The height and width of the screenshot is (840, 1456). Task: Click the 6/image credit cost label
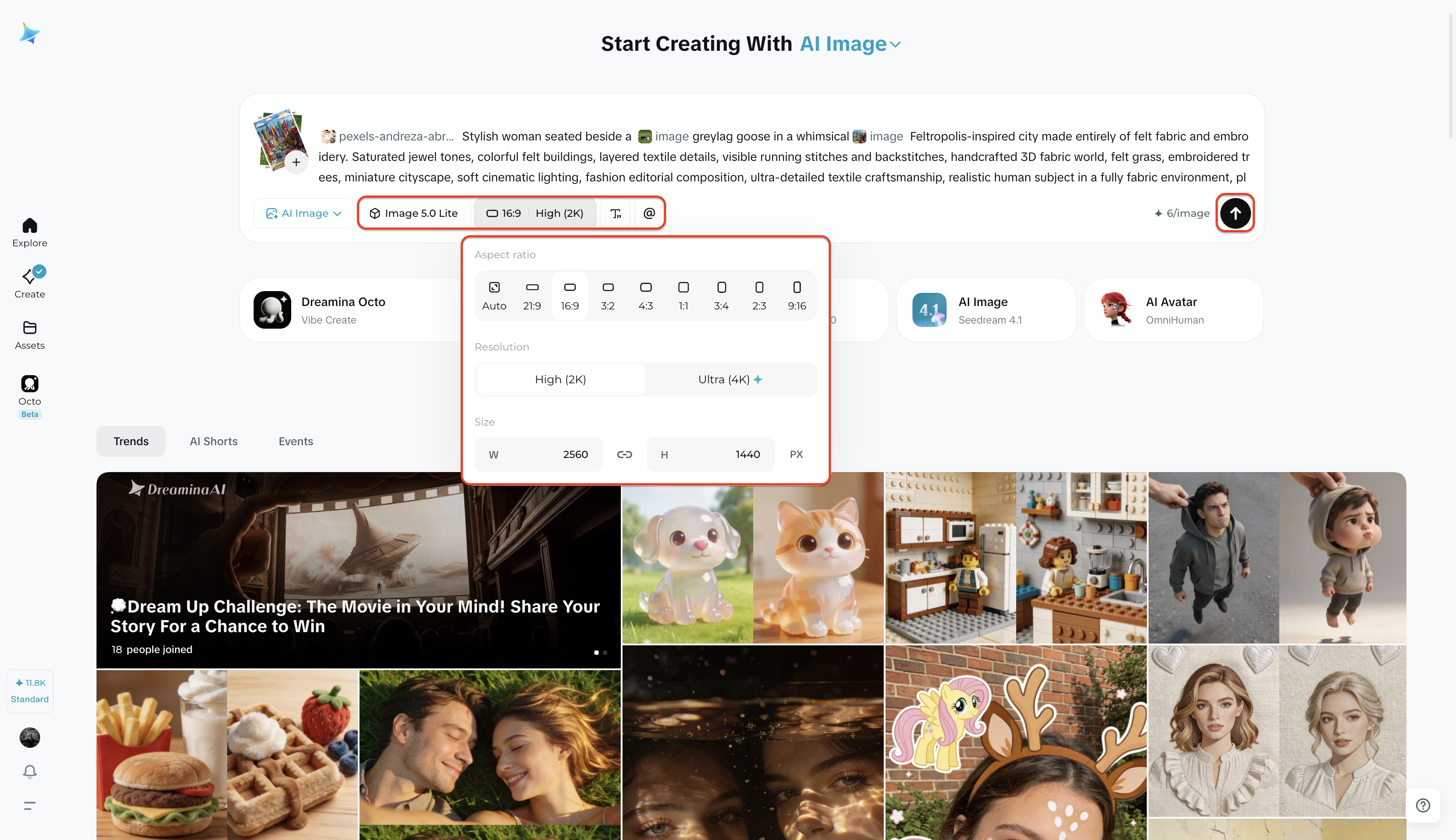pos(1181,213)
